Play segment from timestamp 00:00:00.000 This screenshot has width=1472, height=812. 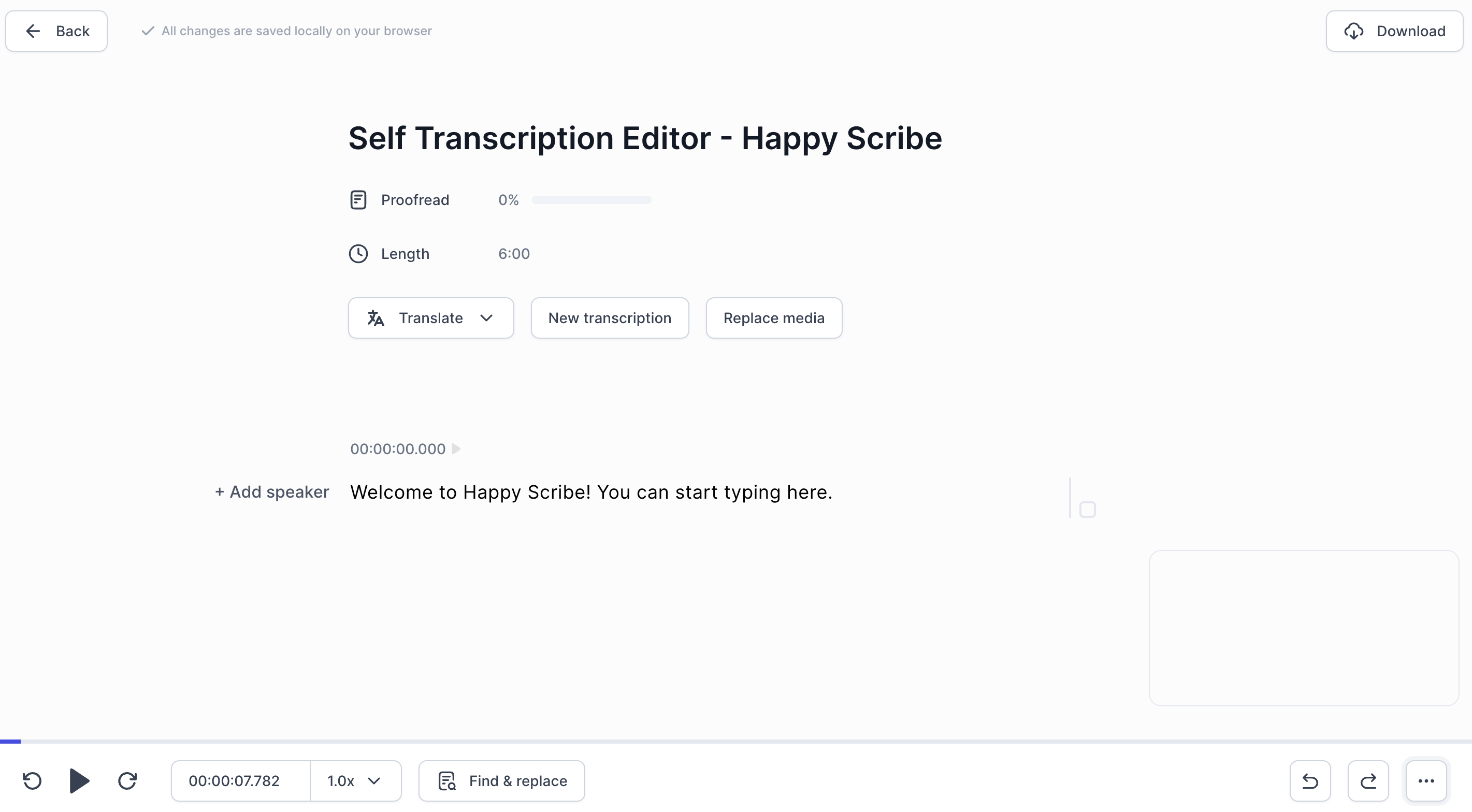(x=456, y=449)
